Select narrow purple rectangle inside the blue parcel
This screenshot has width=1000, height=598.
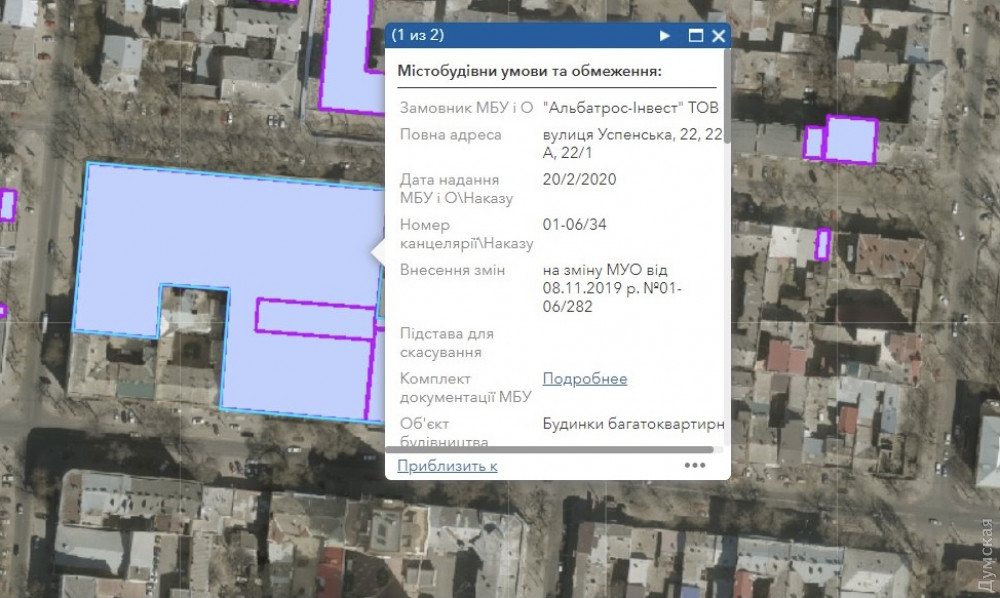[313, 317]
